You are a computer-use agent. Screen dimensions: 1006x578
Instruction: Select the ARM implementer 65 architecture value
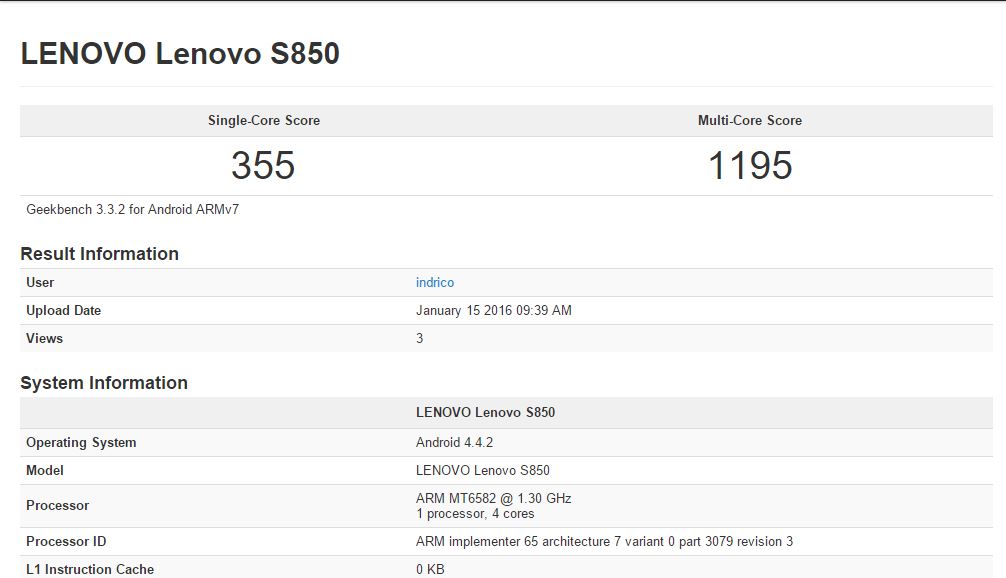604,541
